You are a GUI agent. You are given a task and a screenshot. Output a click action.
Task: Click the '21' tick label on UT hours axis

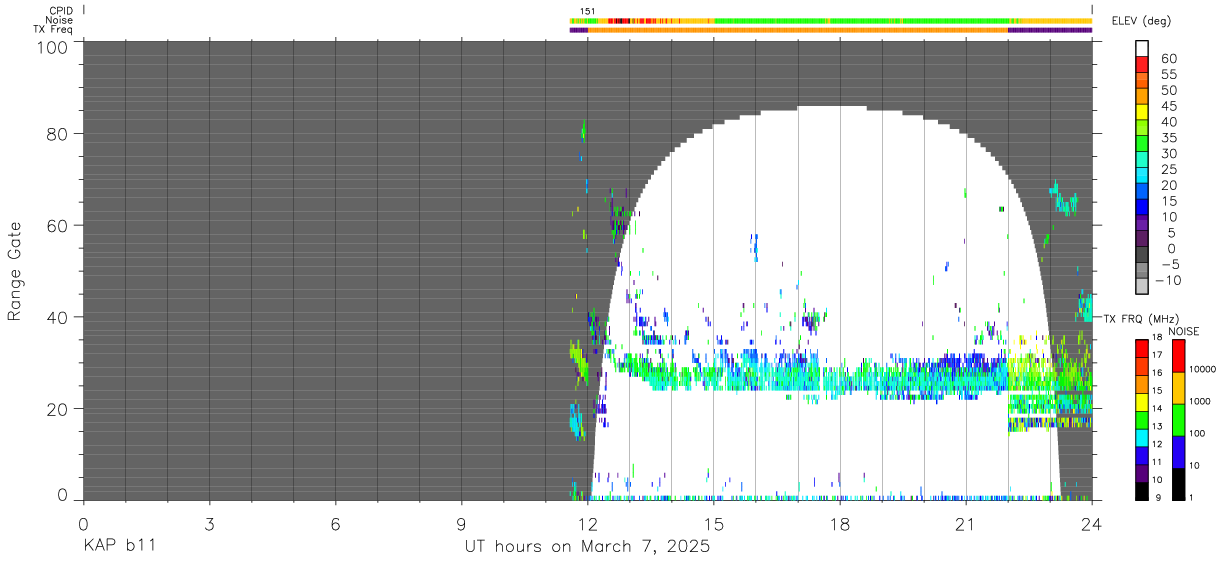point(966,524)
